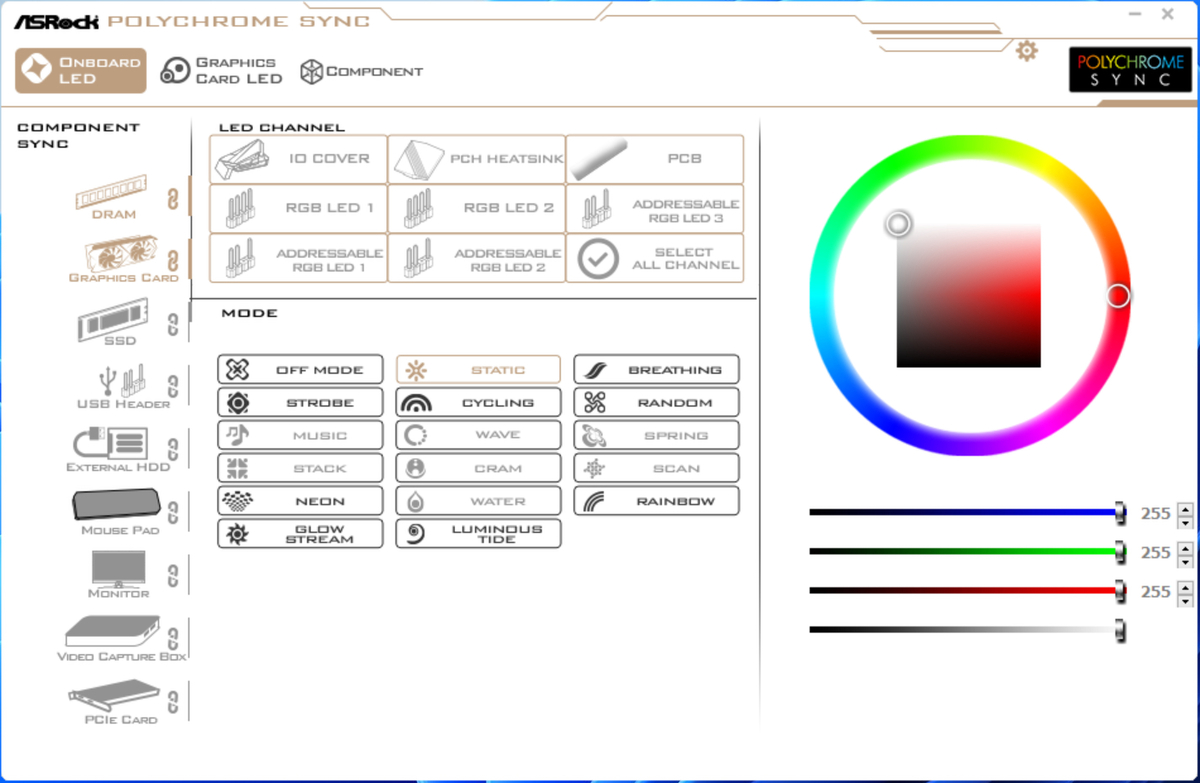Select Water lighting mode
1200x783 pixels.
[x=478, y=501]
